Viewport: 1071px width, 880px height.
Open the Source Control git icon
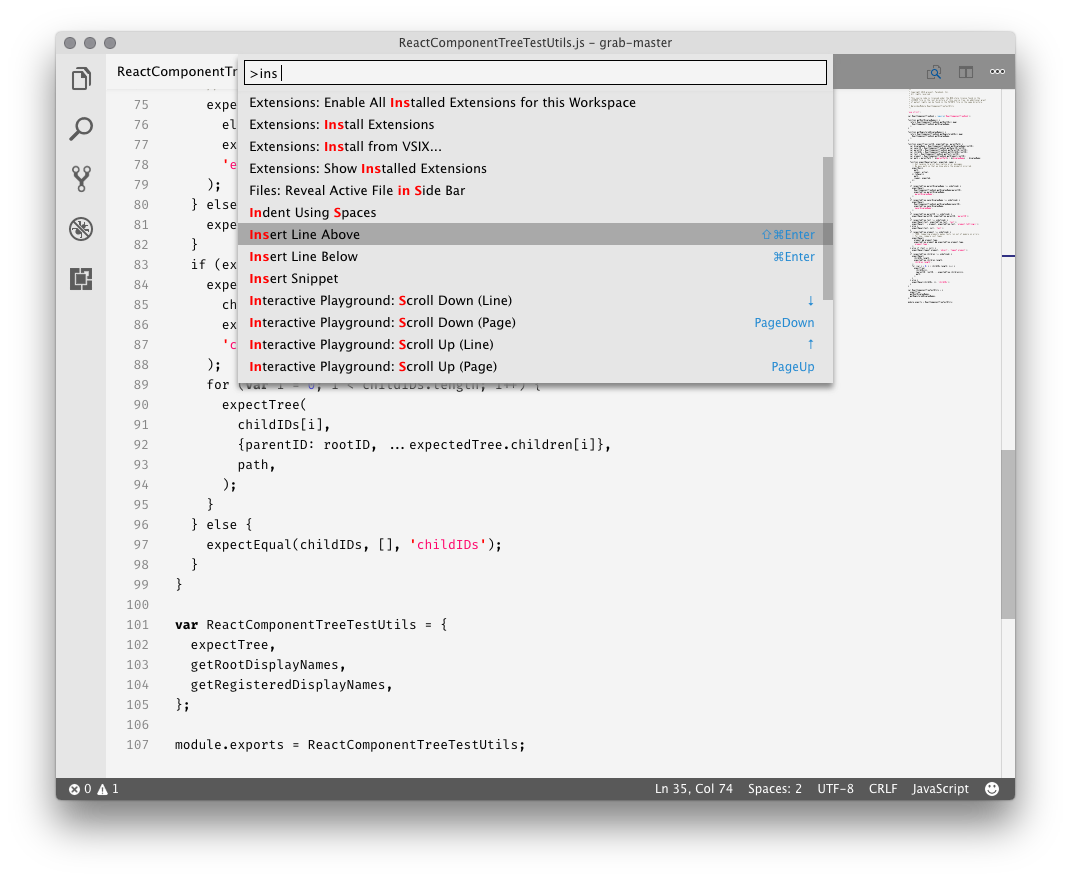click(x=81, y=178)
